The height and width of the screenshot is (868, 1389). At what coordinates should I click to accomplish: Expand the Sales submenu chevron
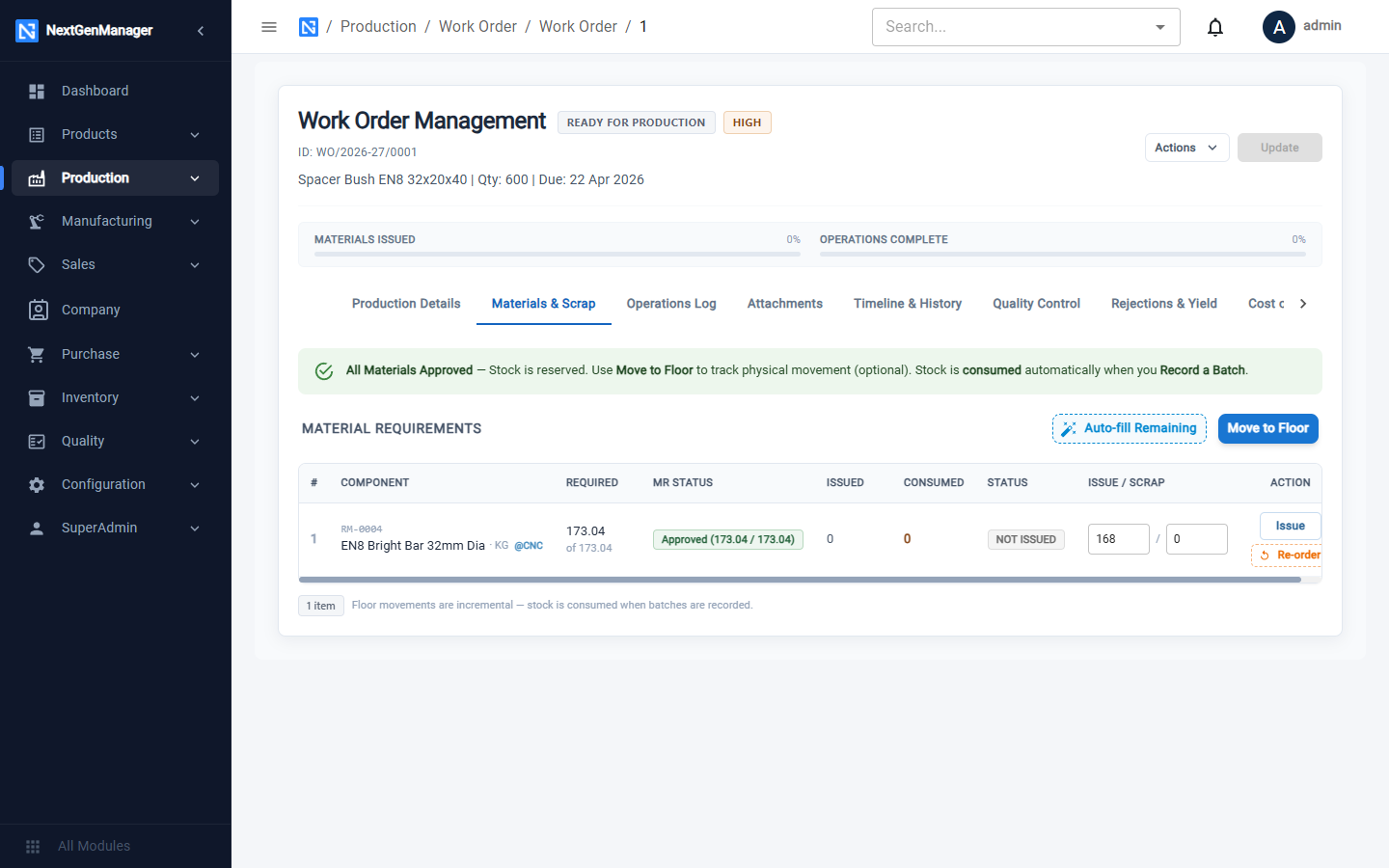[x=195, y=265]
